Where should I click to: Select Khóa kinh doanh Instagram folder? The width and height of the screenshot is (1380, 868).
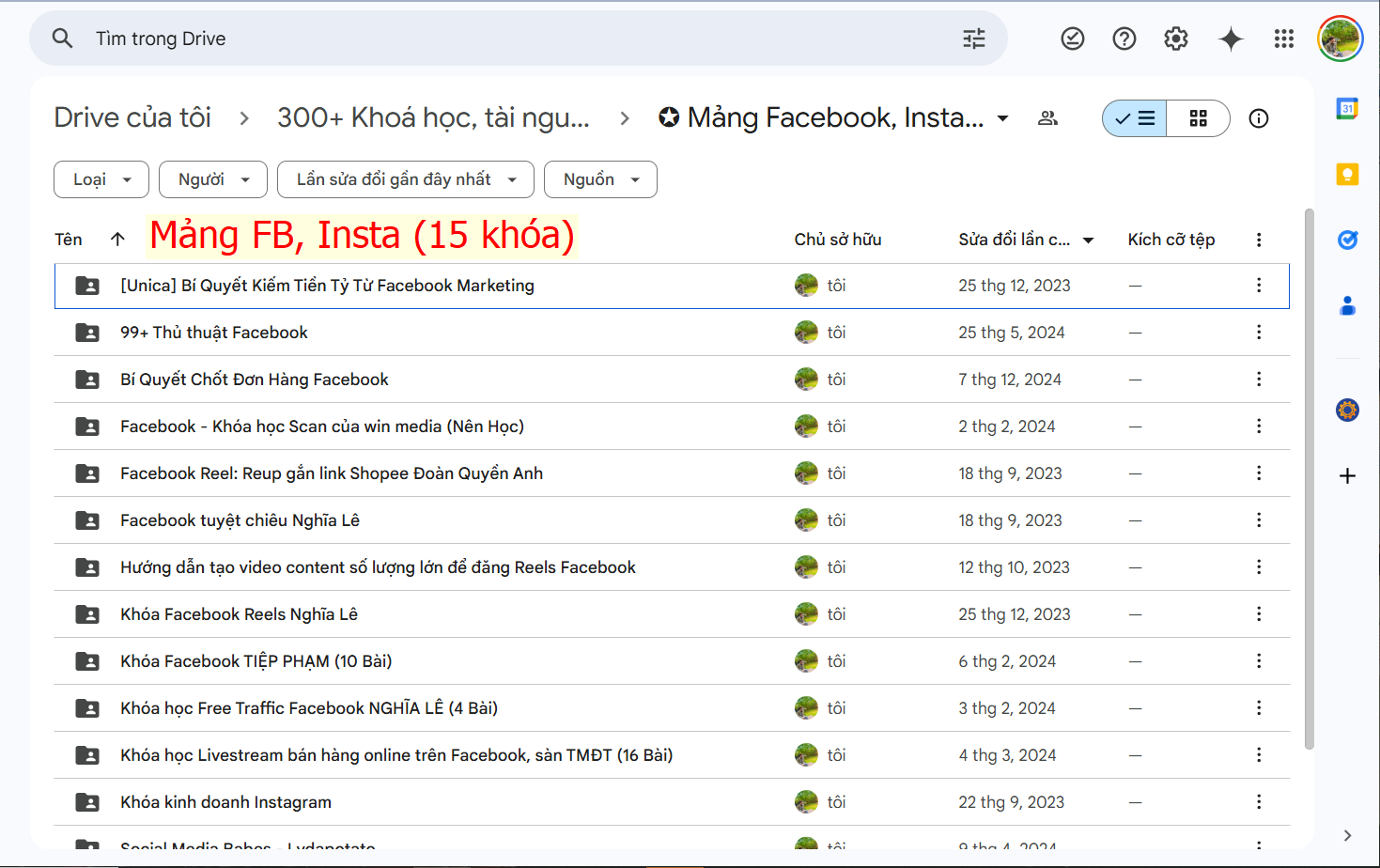pyautogui.click(x=672, y=802)
